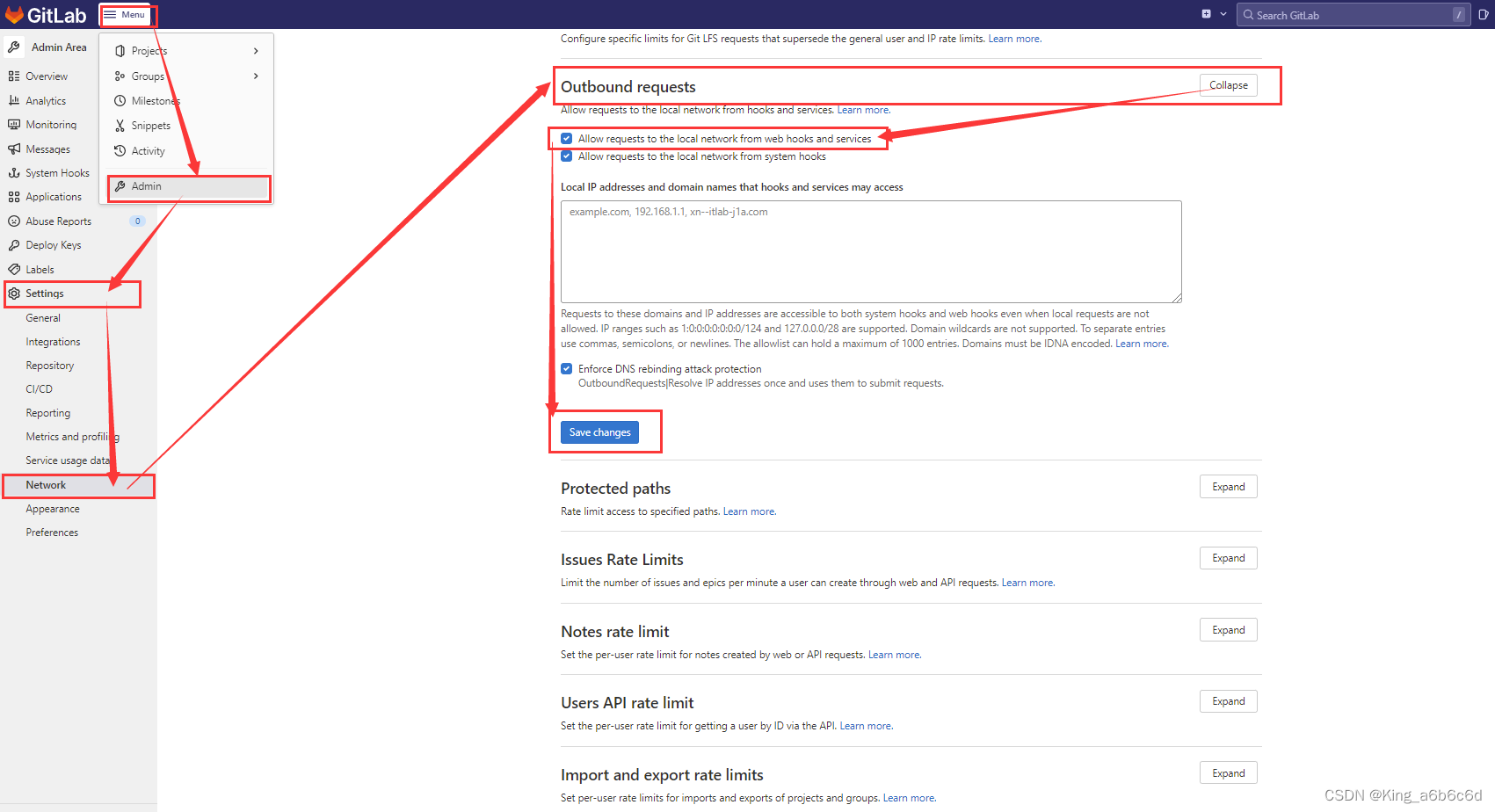The image size is (1495, 812).
Task: Select General under Settings
Action: 43,318
